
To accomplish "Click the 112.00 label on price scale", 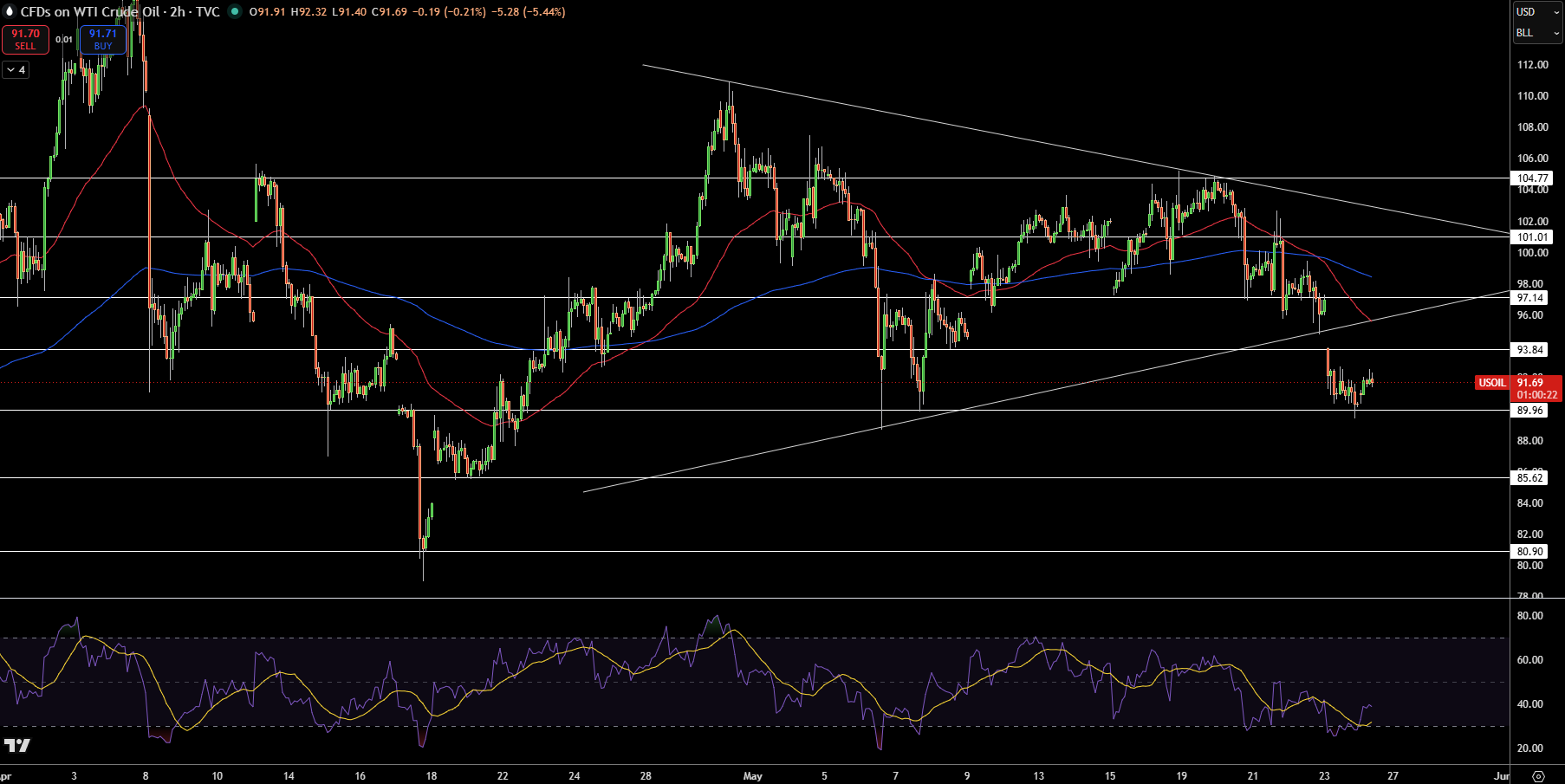I will 1532,65.
